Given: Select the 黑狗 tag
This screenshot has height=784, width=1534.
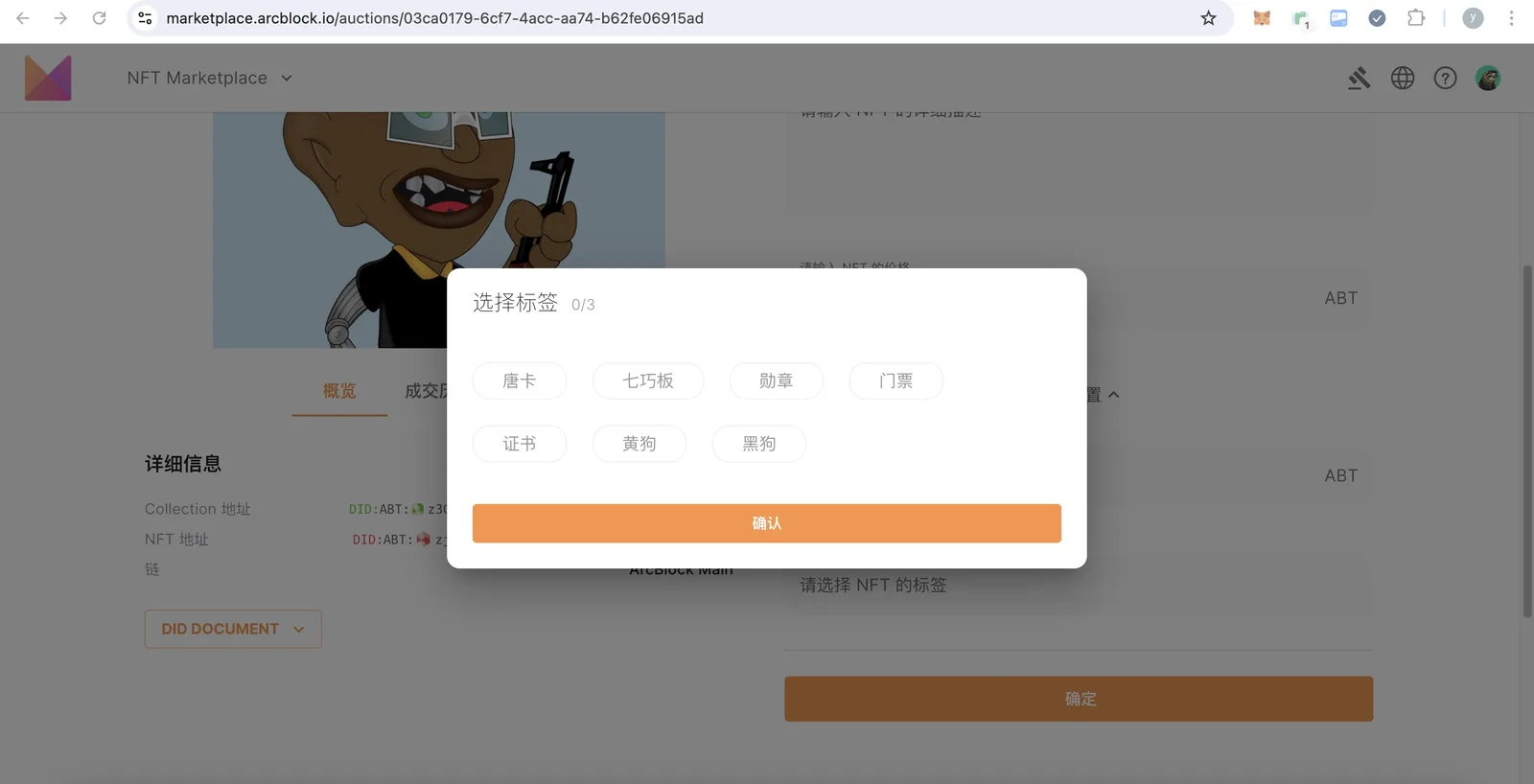Looking at the screenshot, I should tap(759, 444).
